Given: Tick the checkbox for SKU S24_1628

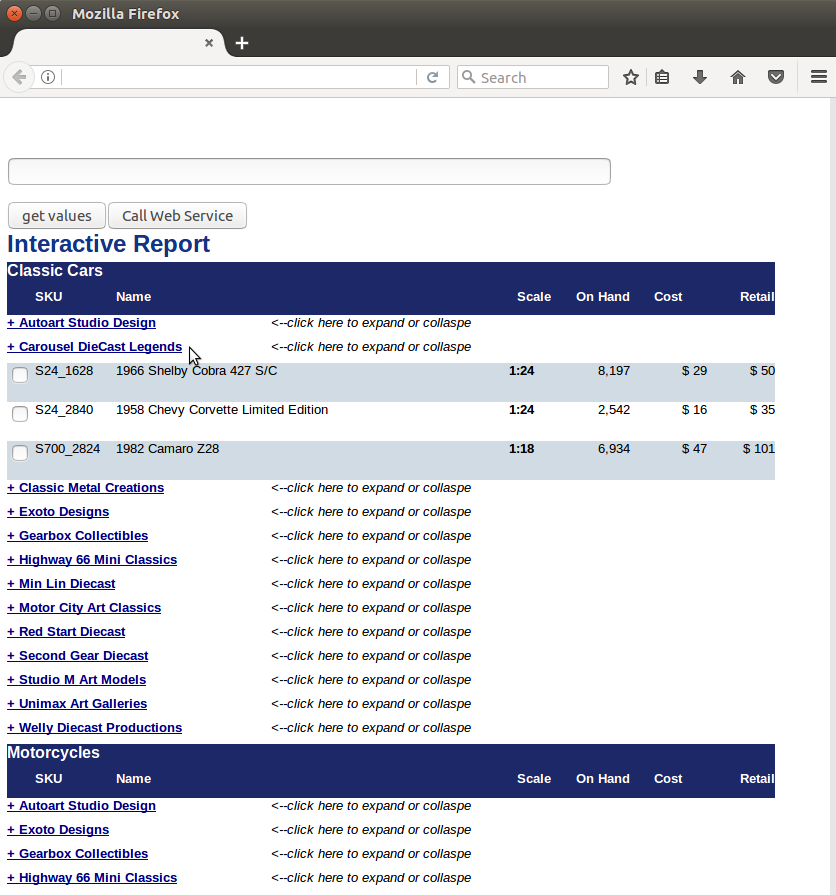Looking at the screenshot, I should pos(20,375).
